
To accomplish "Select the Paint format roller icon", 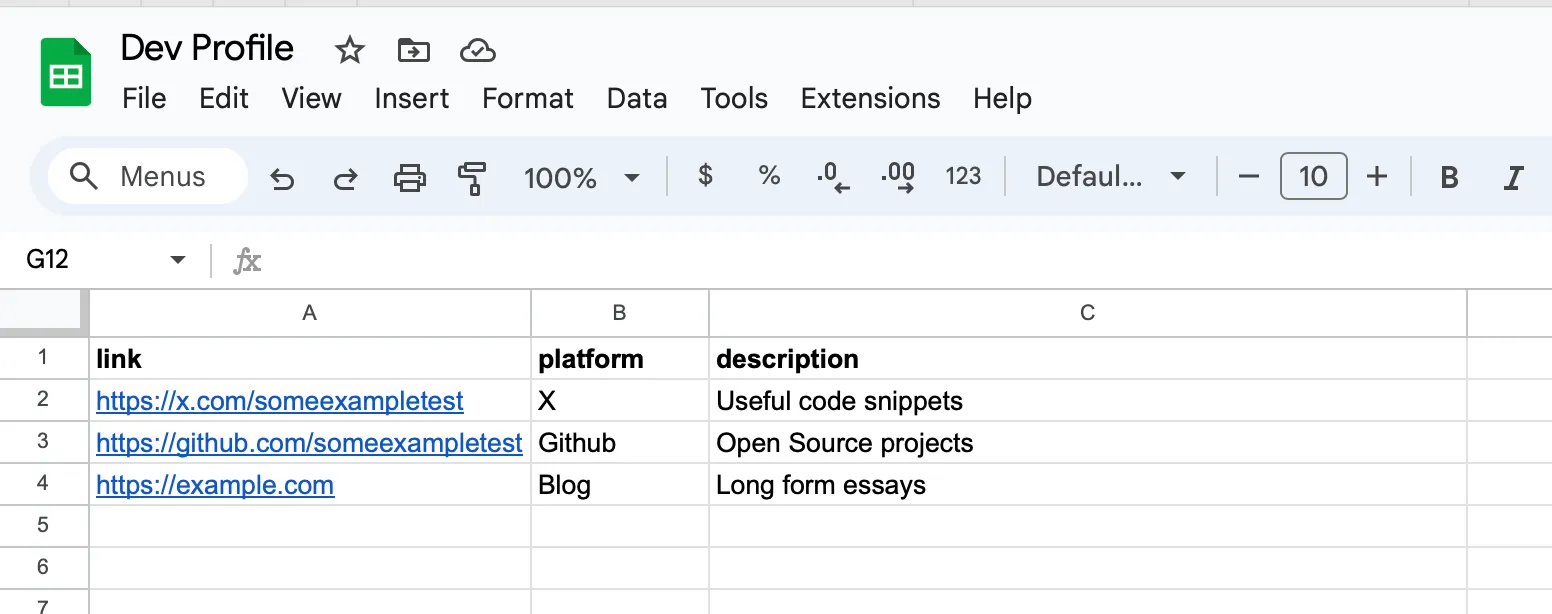I will click(x=471, y=178).
